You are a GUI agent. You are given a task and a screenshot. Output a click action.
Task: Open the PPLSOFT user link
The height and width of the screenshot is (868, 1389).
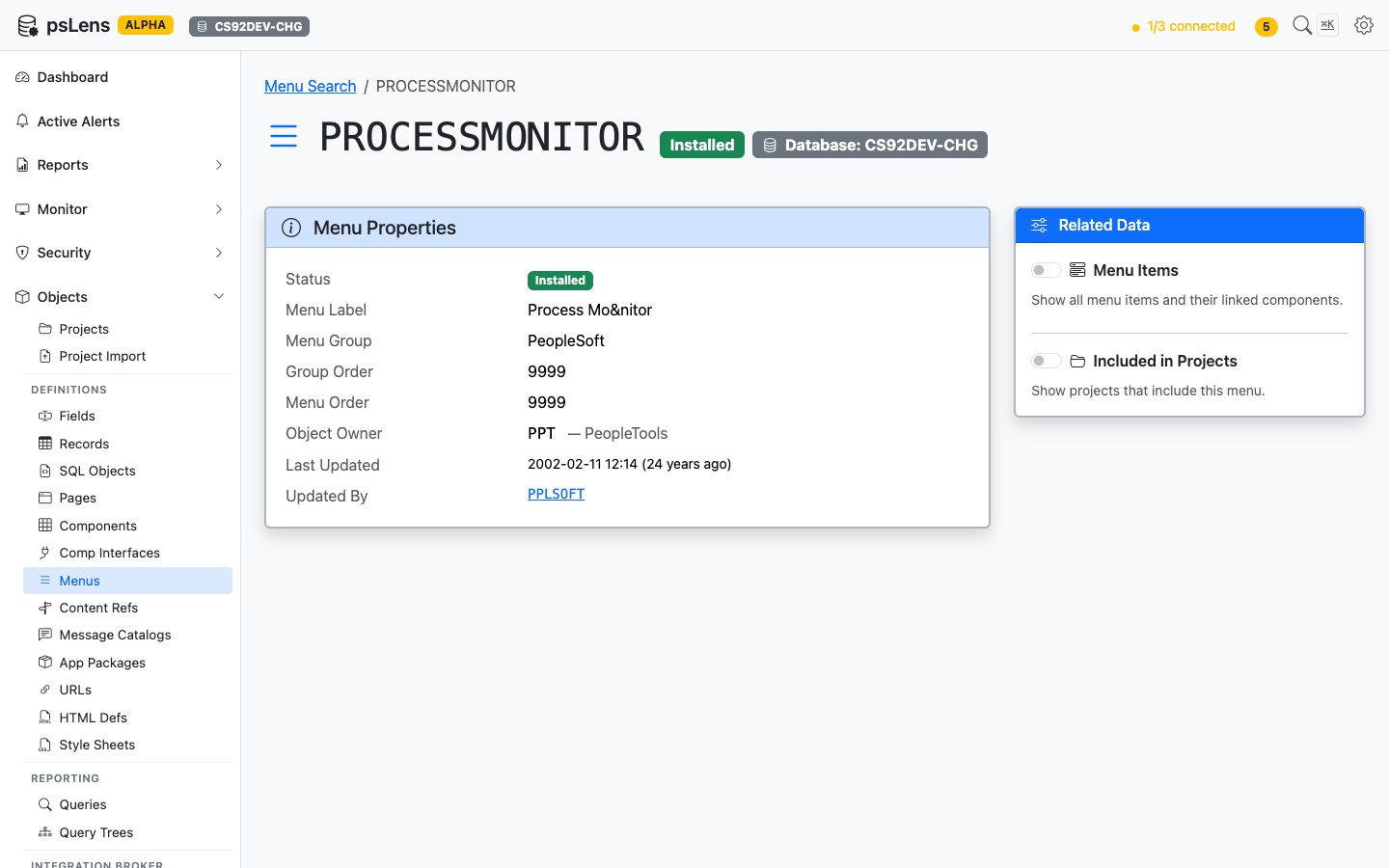(x=556, y=494)
